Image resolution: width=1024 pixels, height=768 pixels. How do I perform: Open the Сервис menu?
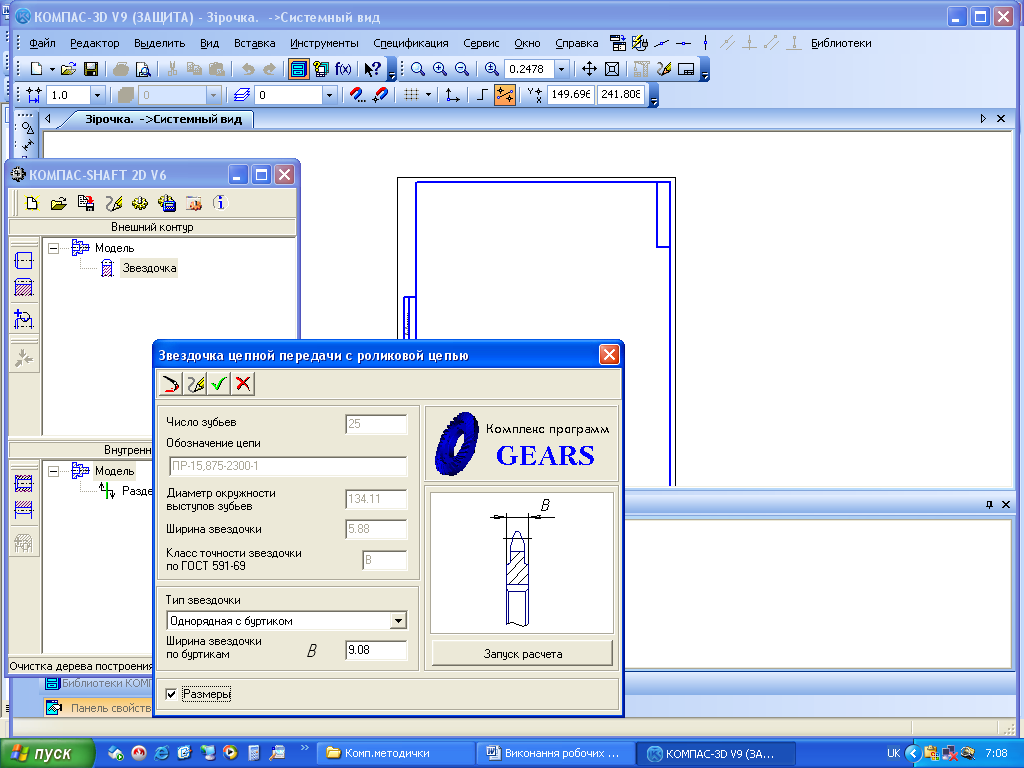click(481, 43)
